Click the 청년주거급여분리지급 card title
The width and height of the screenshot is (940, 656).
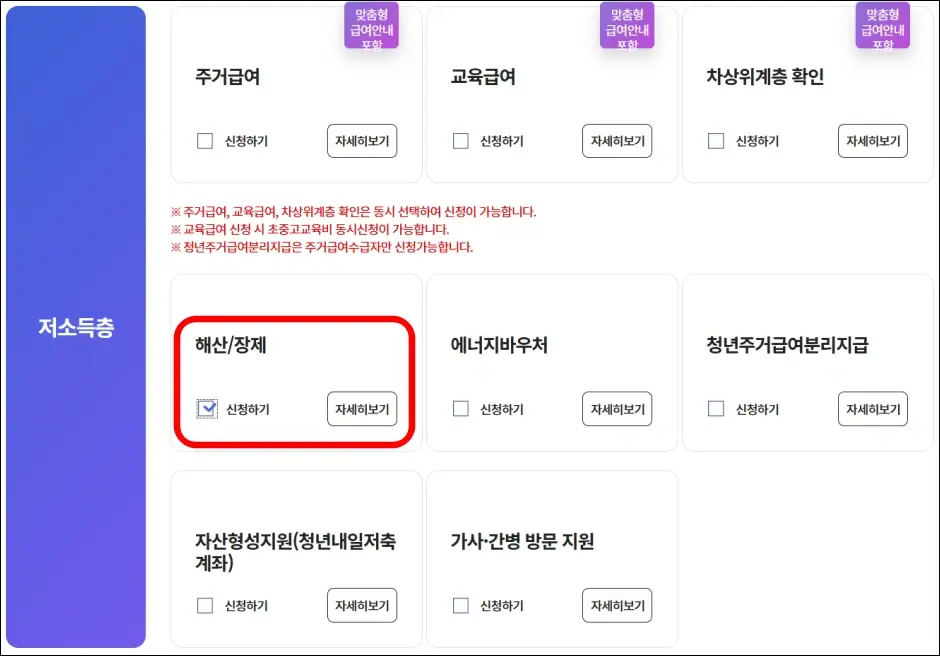pyautogui.click(x=787, y=345)
